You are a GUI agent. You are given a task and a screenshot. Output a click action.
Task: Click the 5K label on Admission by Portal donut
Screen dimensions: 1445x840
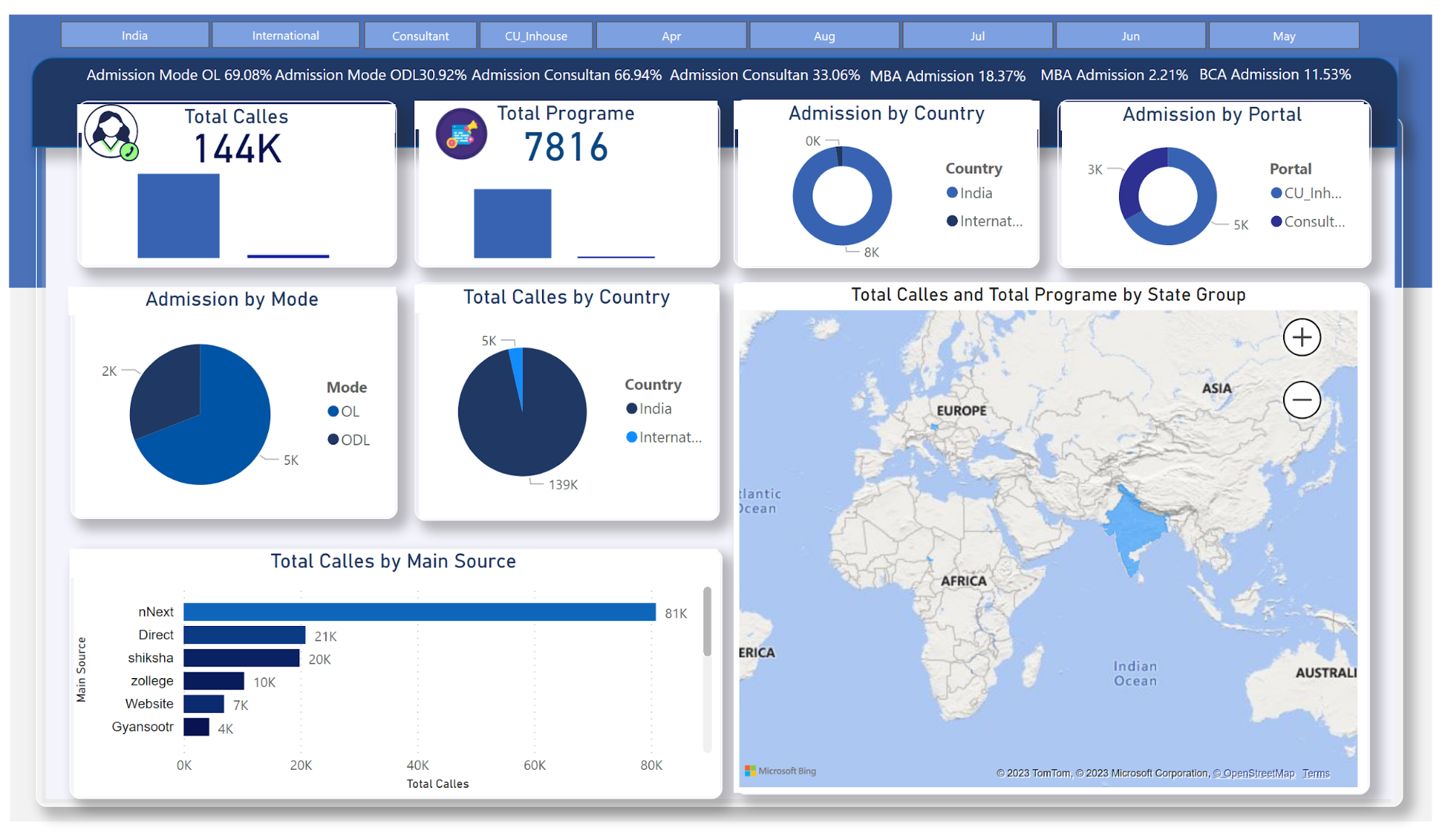click(1240, 225)
